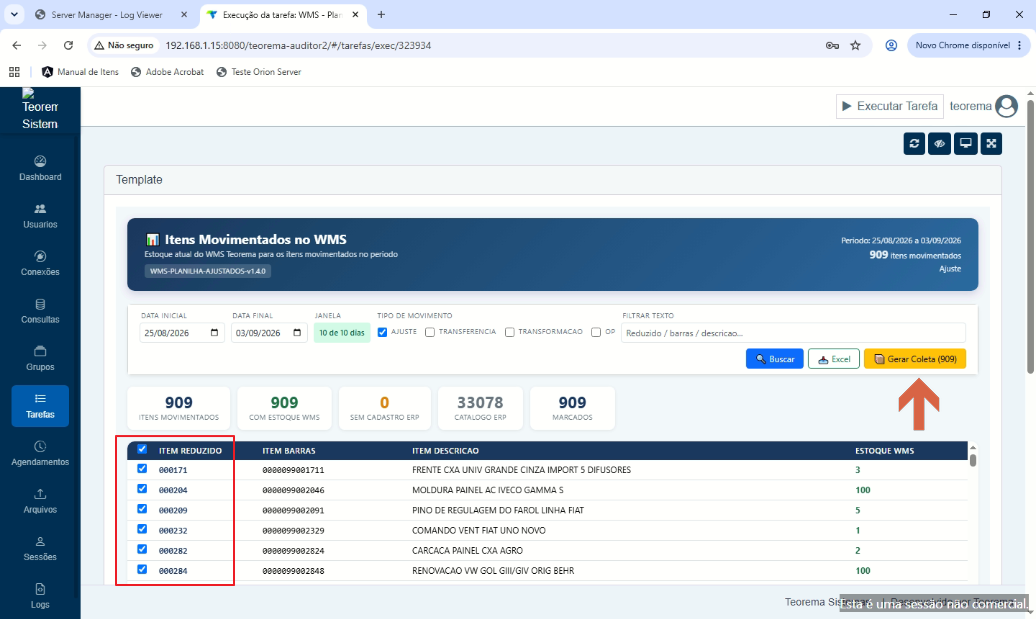The height and width of the screenshot is (619, 1036).
Task: Open the tab search dropdown arrow
Action: pos(14,15)
